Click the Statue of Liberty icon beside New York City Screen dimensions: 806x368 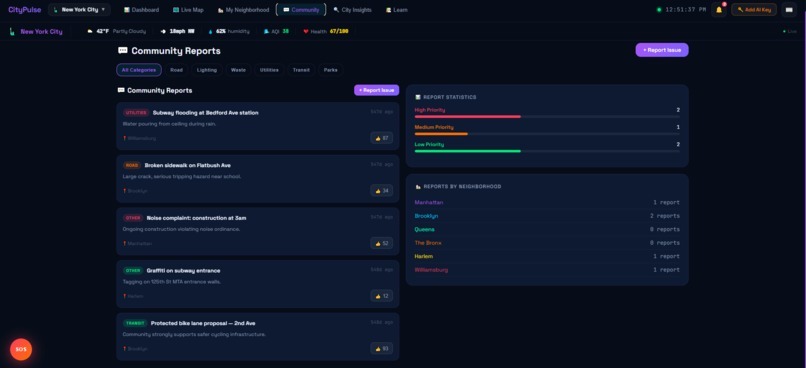(12, 31)
